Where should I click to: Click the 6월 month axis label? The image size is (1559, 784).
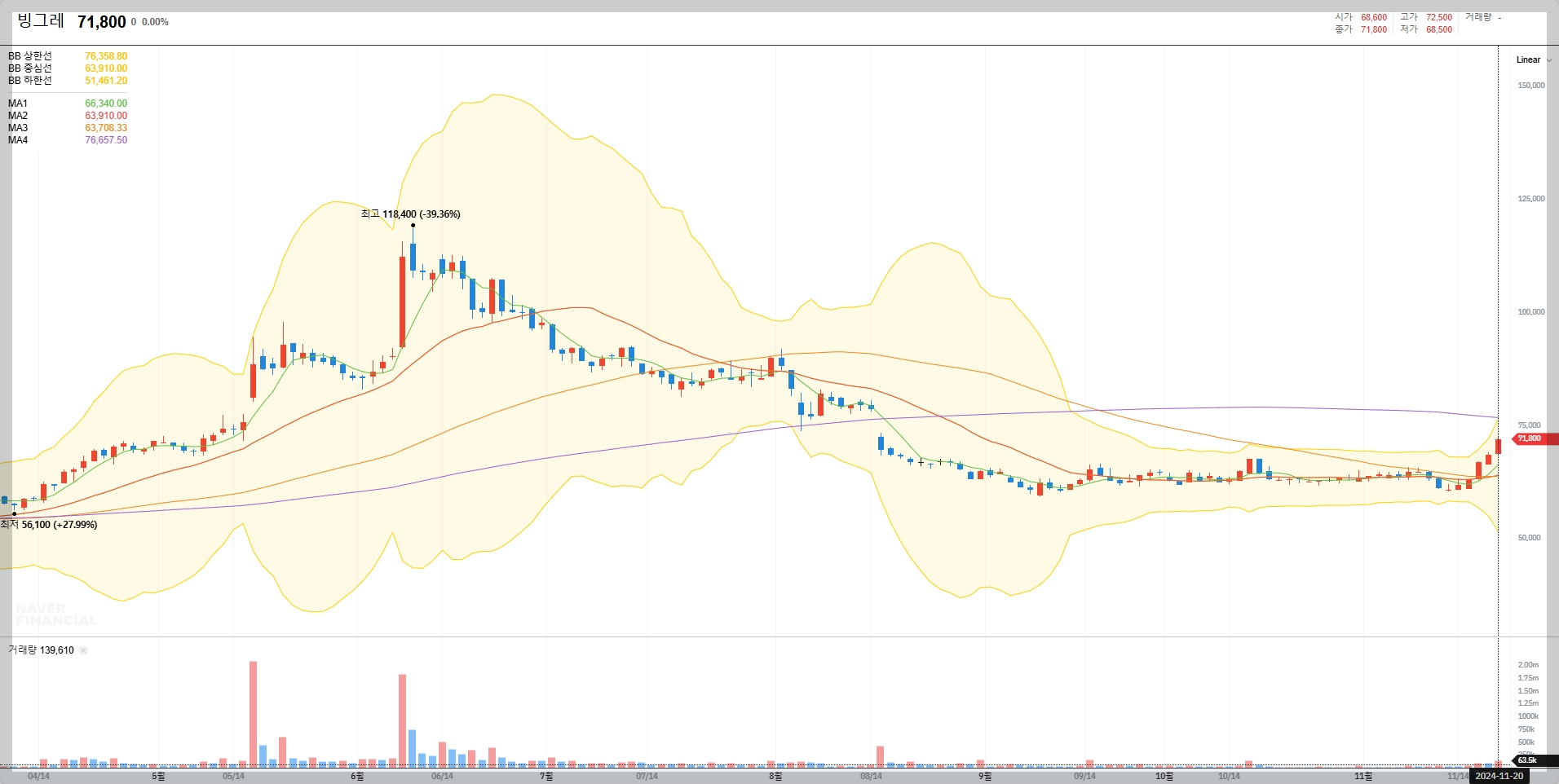(x=357, y=777)
